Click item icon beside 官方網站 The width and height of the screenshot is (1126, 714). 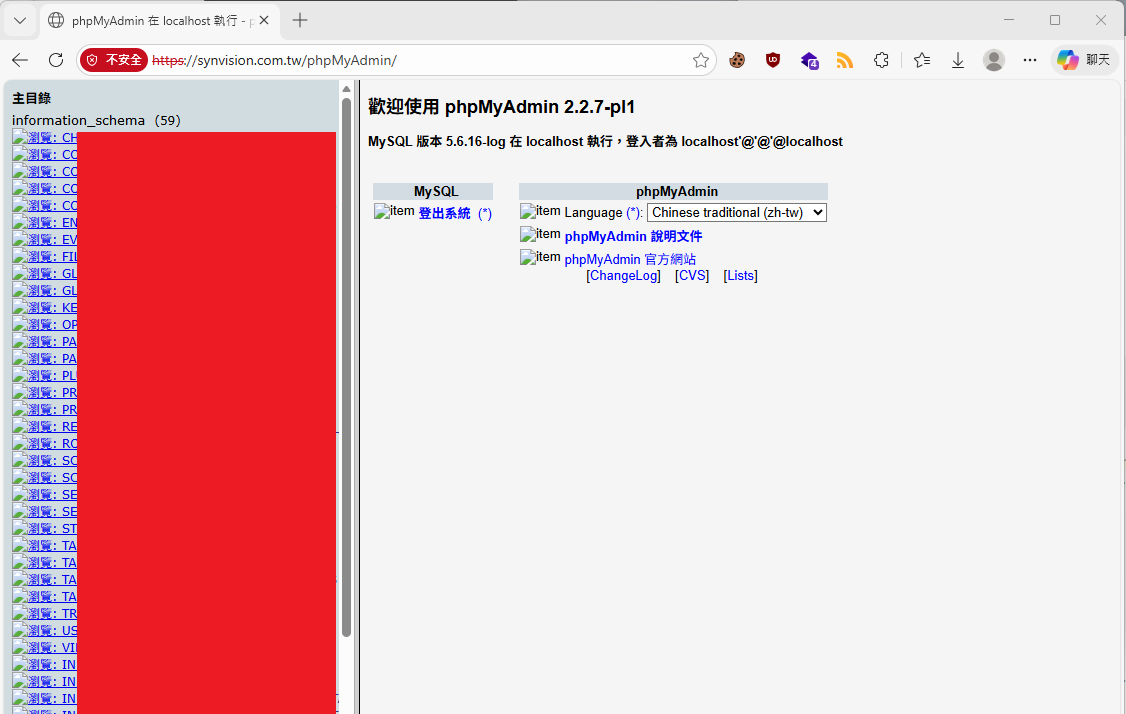tap(540, 257)
